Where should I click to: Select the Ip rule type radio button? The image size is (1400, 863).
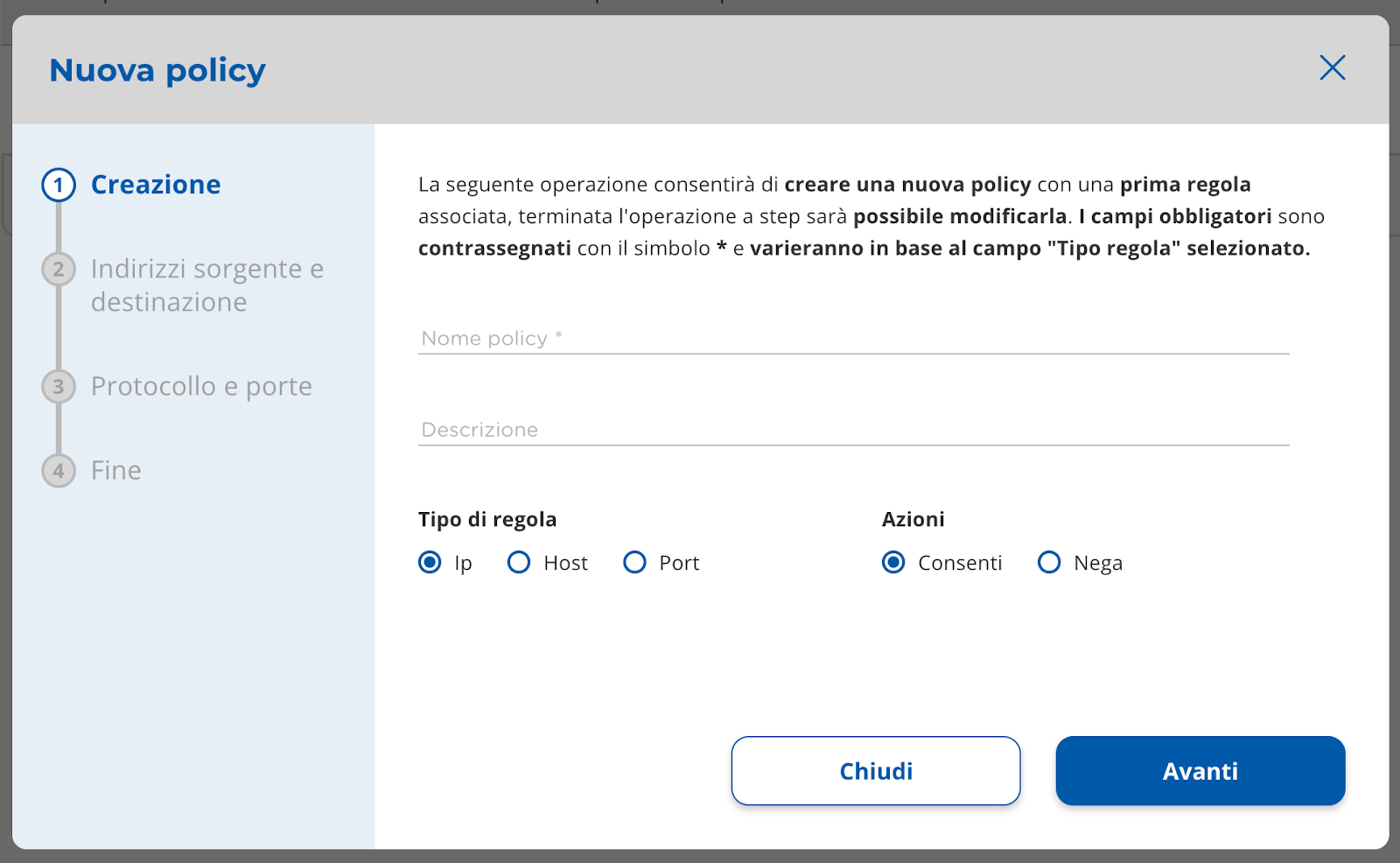coord(430,562)
